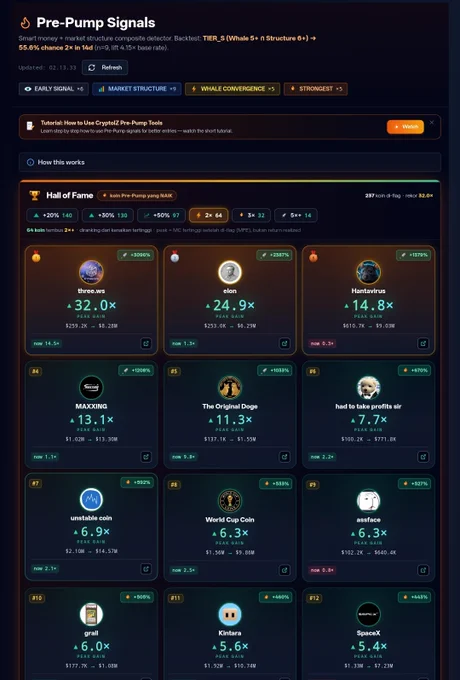The width and height of the screenshot is (460, 680).
Task: Click the MAXXING coin logo
Action: click(91, 387)
